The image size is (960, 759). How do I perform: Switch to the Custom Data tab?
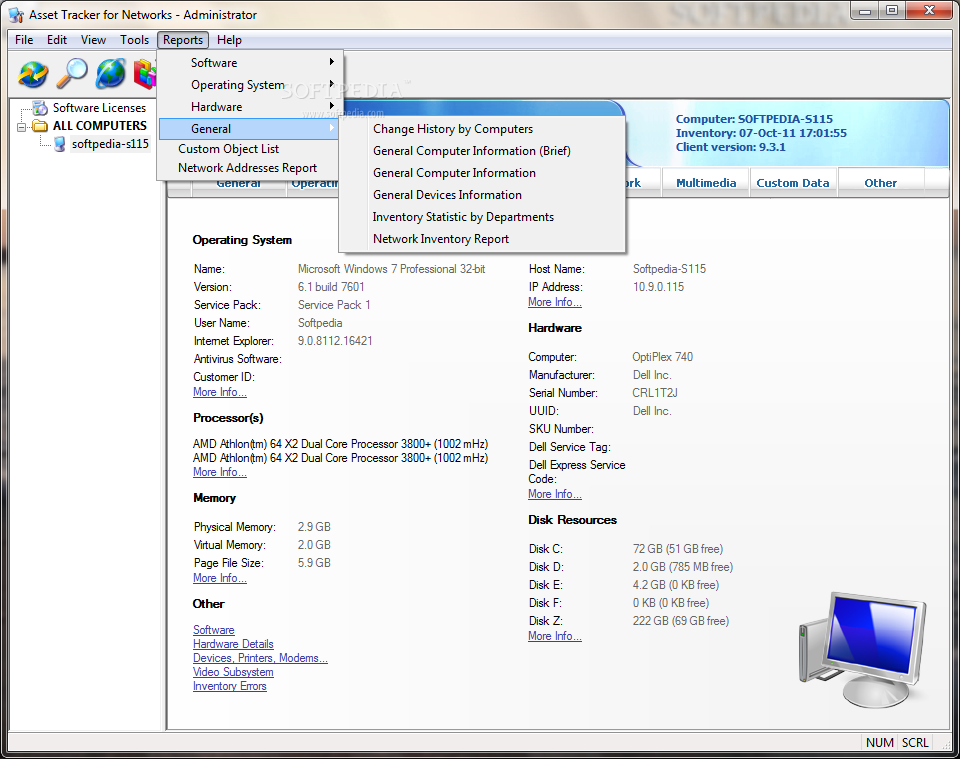[793, 182]
